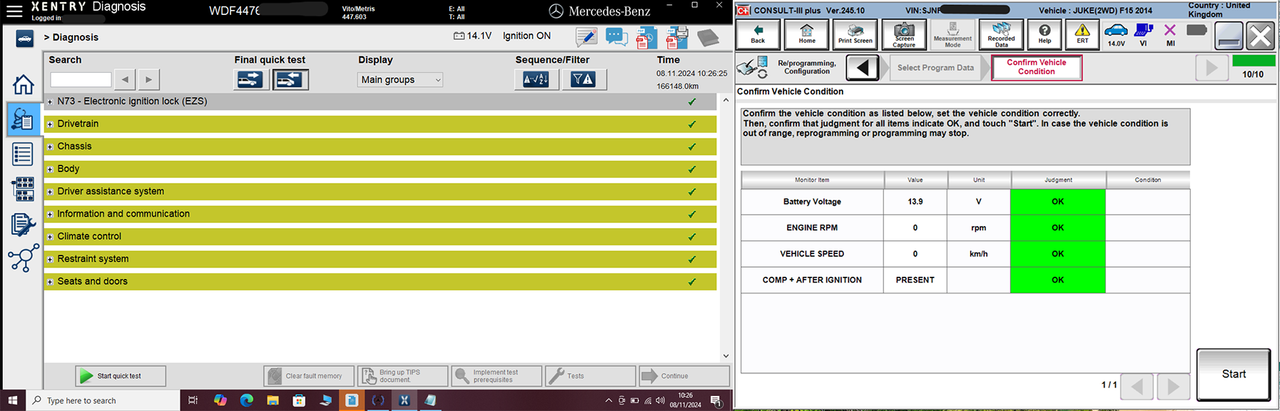
Task: Expand the Drivetrain group
Action: coord(50,124)
